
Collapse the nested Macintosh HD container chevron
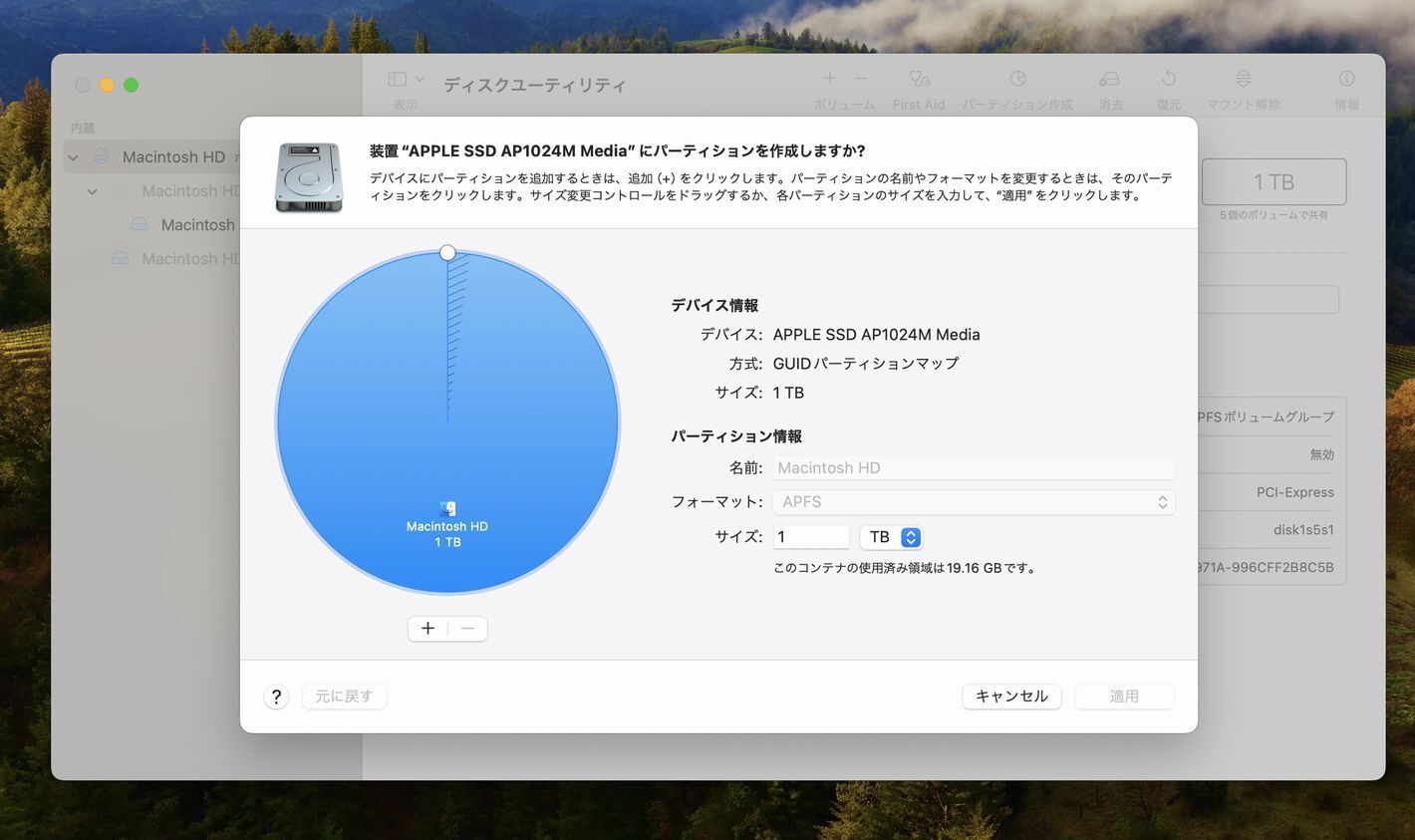(x=93, y=191)
